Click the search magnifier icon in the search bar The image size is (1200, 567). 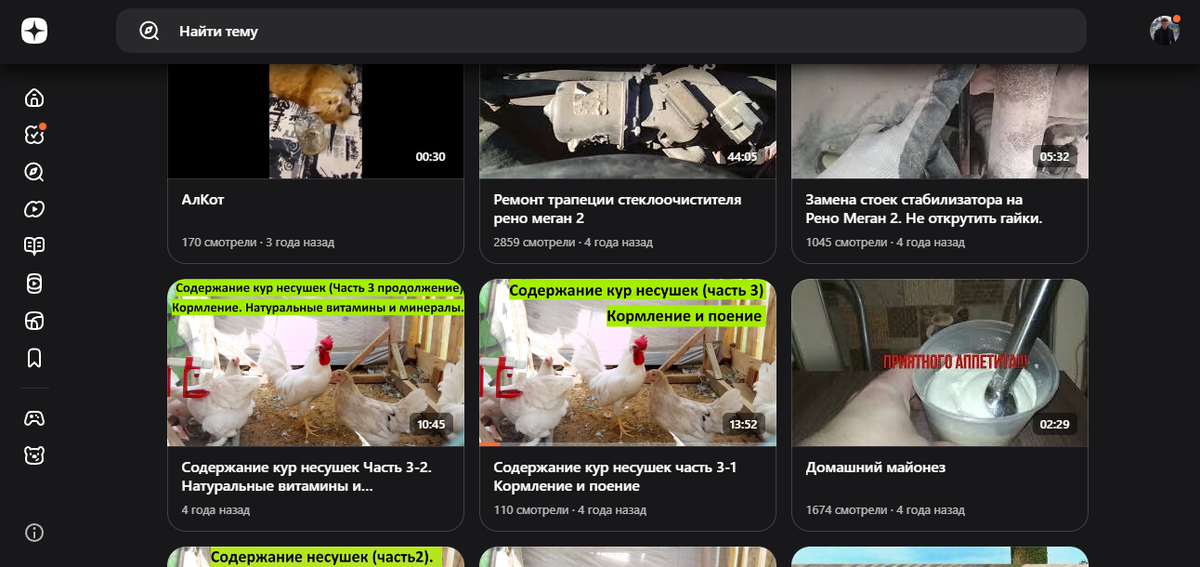[x=149, y=31]
